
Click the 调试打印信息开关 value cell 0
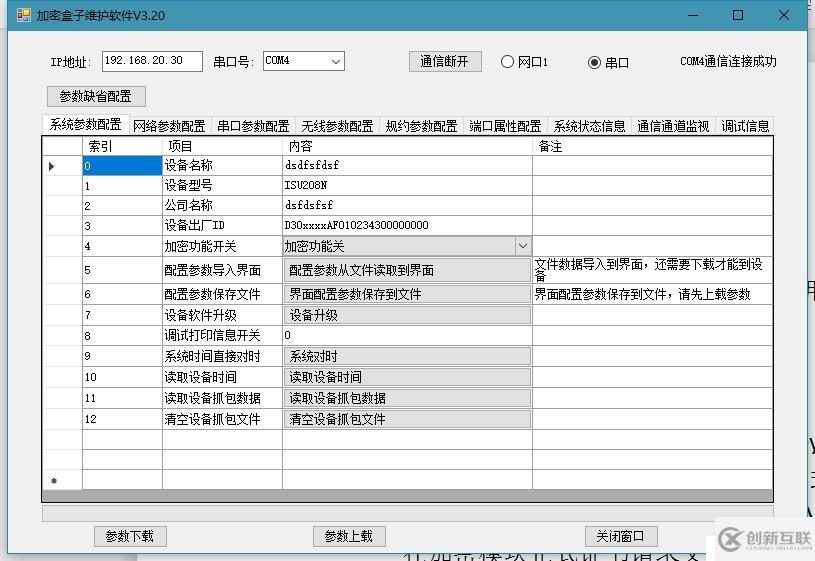point(407,335)
